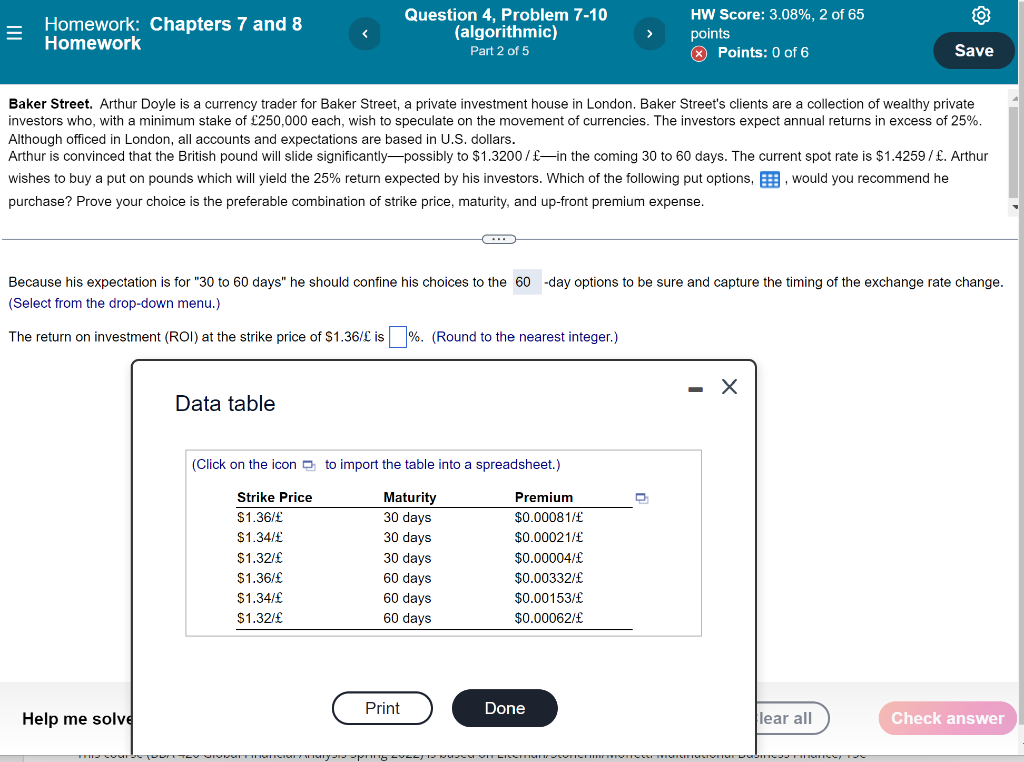
Task: Click the 'Question 4, Problem 7-10' header
Action: (505, 22)
